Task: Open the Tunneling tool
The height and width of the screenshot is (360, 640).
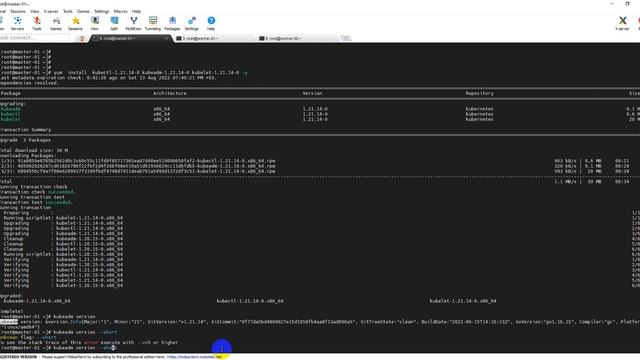Action: click(x=153, y=23)
